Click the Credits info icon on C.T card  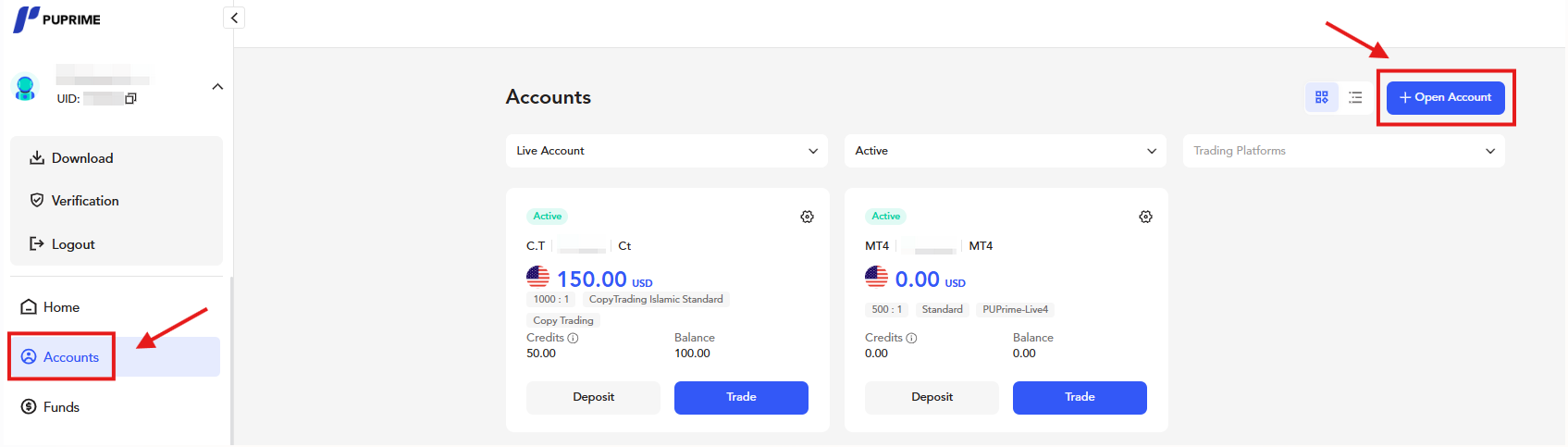click(x=573, y=338)
